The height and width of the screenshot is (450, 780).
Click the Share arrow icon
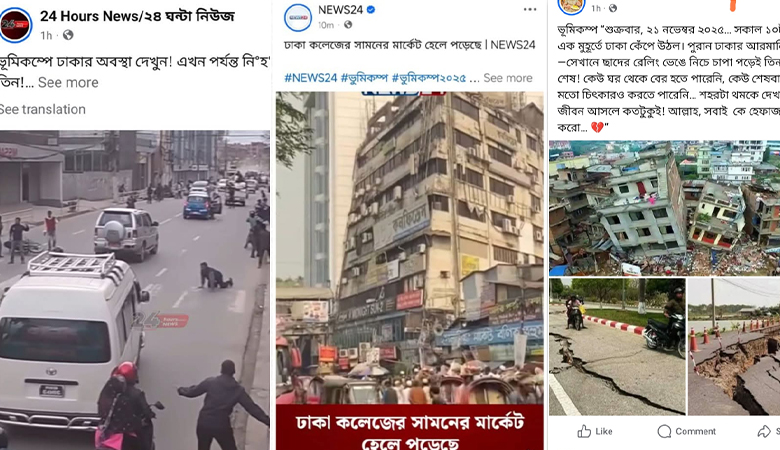point(764,431)
